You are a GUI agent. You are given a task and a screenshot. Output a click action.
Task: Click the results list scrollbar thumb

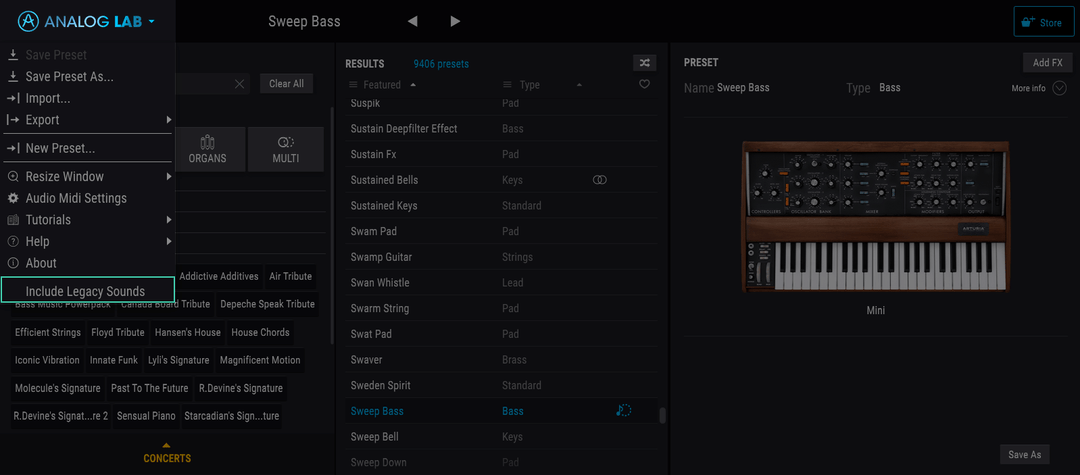tap(663, 415)
